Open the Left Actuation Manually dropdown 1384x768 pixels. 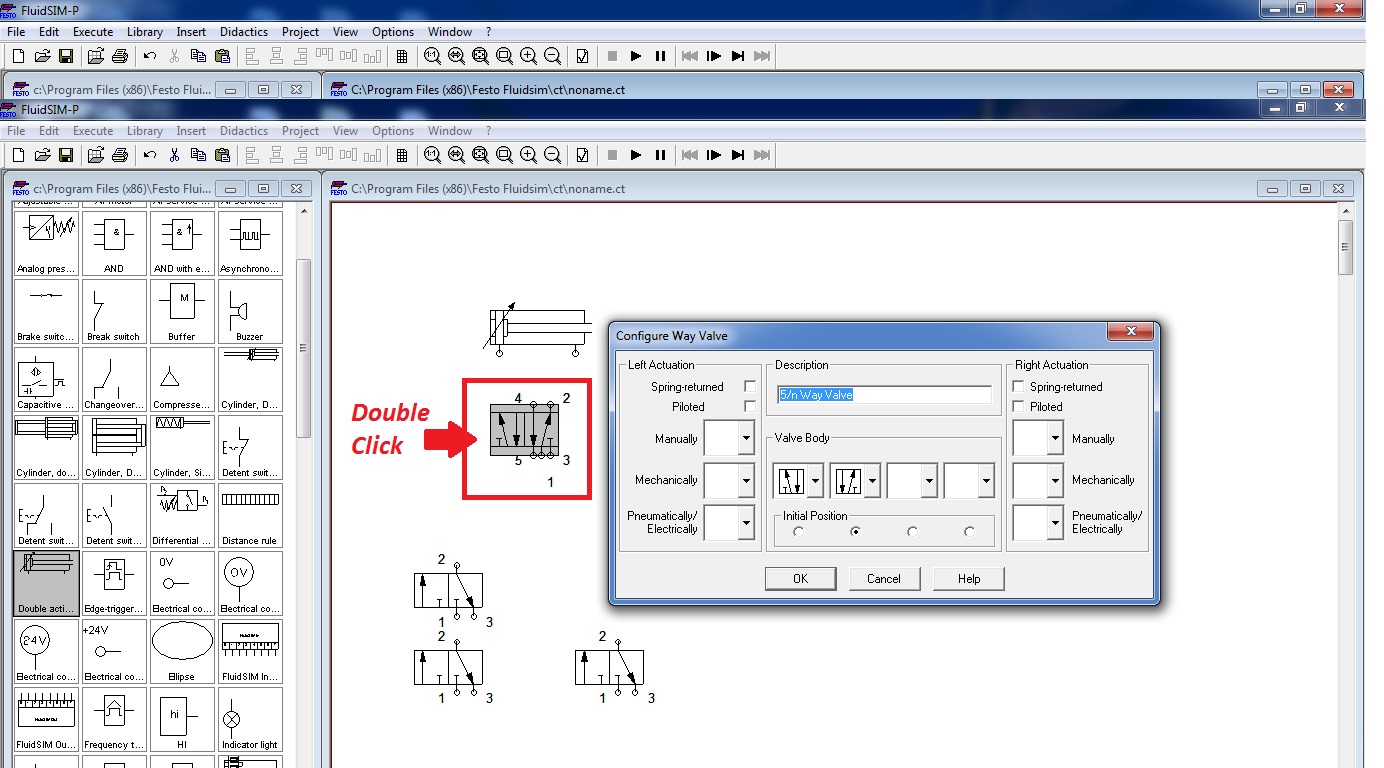[x=745, y=438]
